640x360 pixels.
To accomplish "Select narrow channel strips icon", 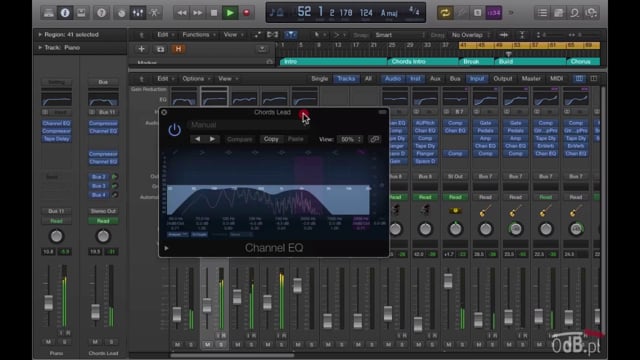I will [579, 78].
